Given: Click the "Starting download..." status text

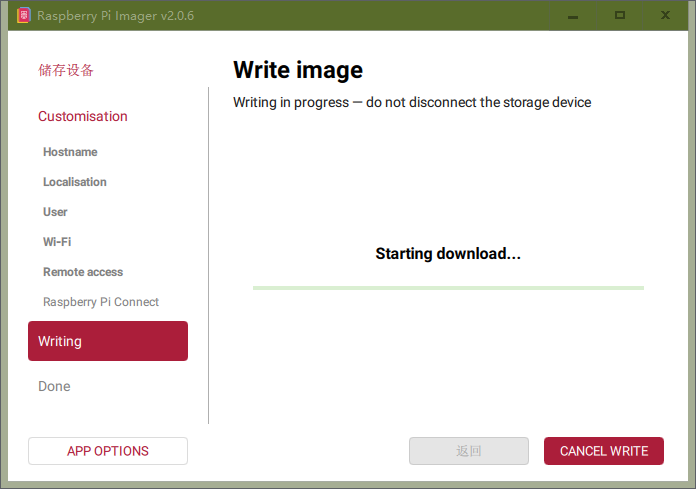Looking at the screenshot, I should pos(448,254).
